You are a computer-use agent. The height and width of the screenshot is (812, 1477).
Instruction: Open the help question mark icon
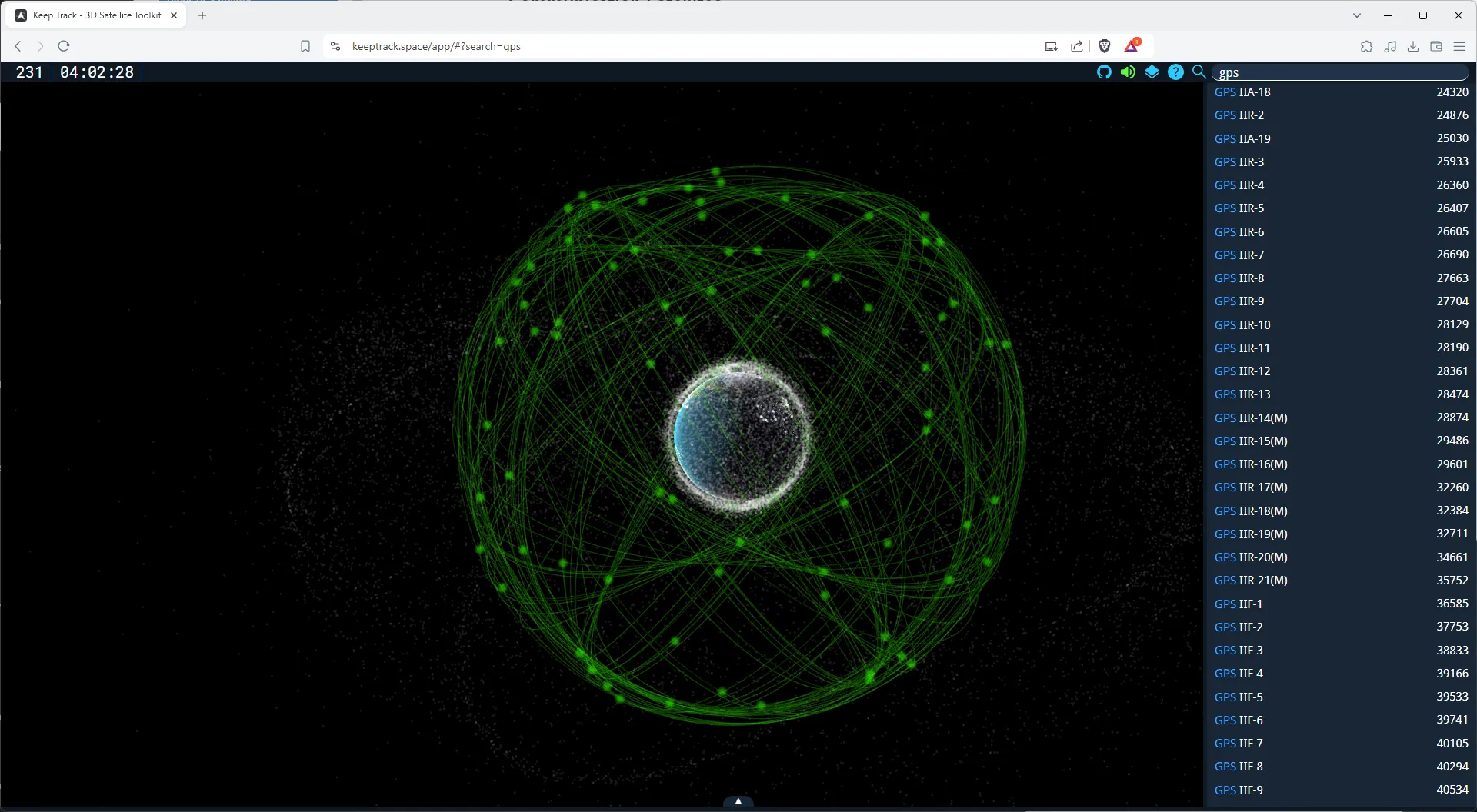click(x=1176, y=72)
